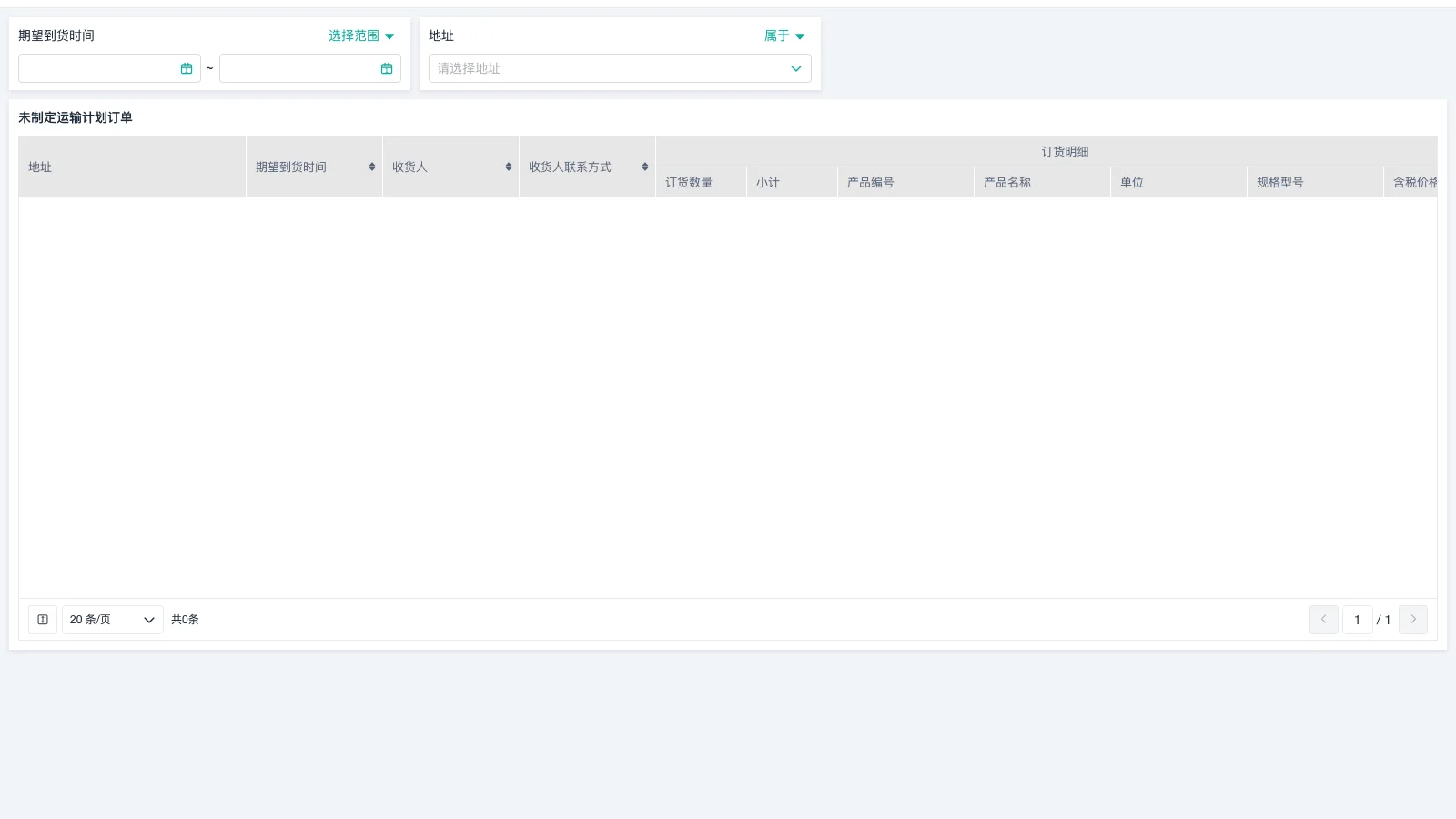Sort the table by 收货人 column
1456x819 pixels.
click(509, 167)
